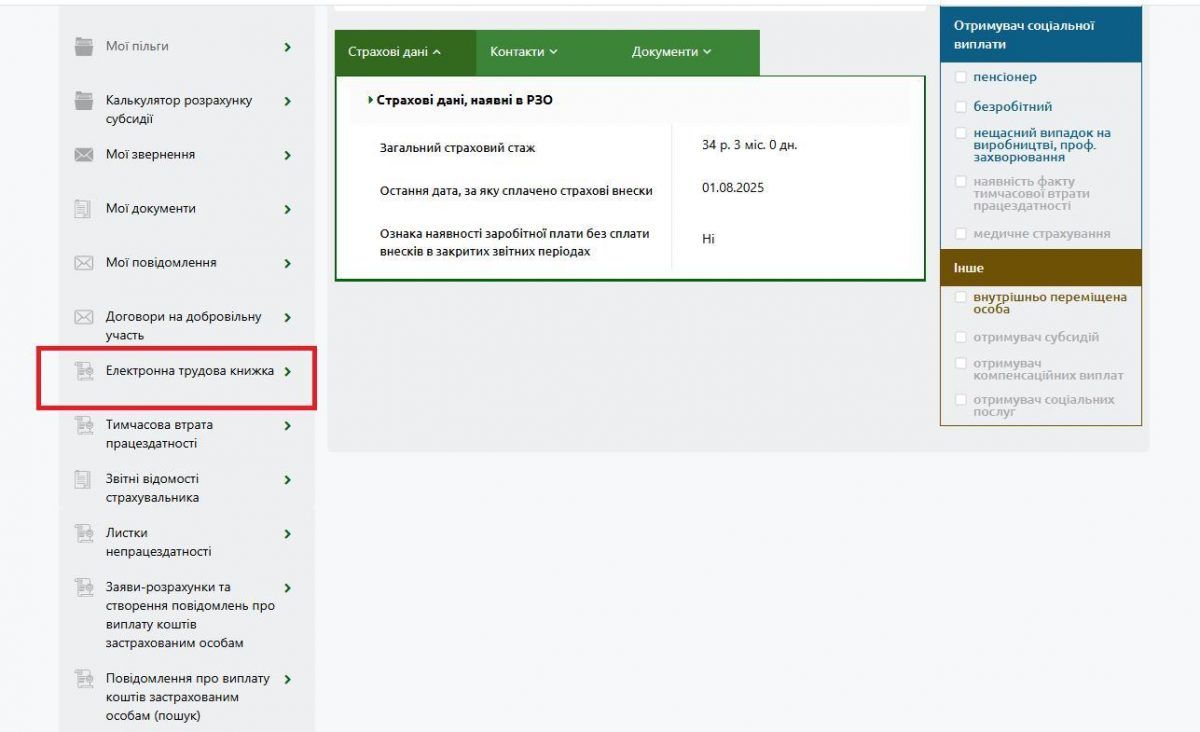Select the Калькулятор розрахунку субсидії icon
1200x732 pixels.
(83, 101)
